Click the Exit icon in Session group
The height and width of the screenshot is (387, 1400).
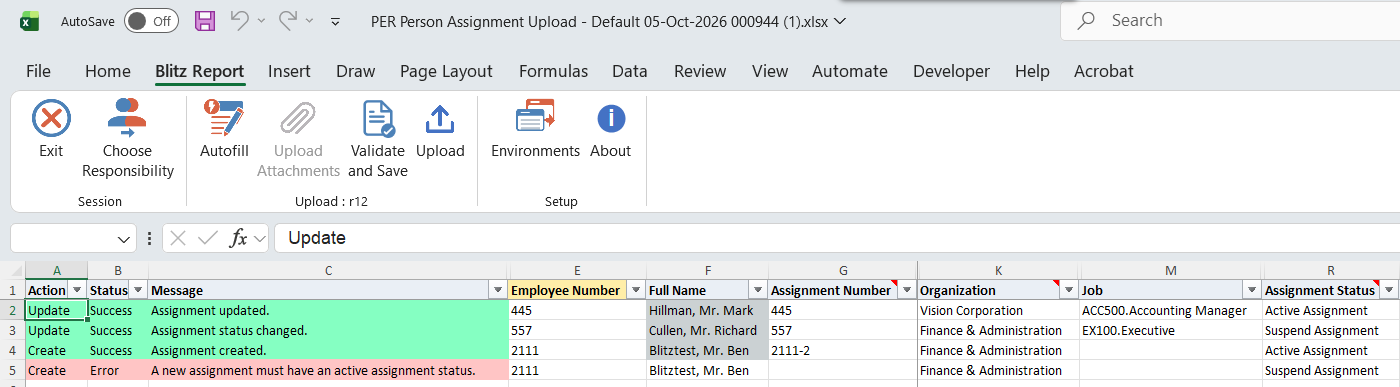(51, 118)
